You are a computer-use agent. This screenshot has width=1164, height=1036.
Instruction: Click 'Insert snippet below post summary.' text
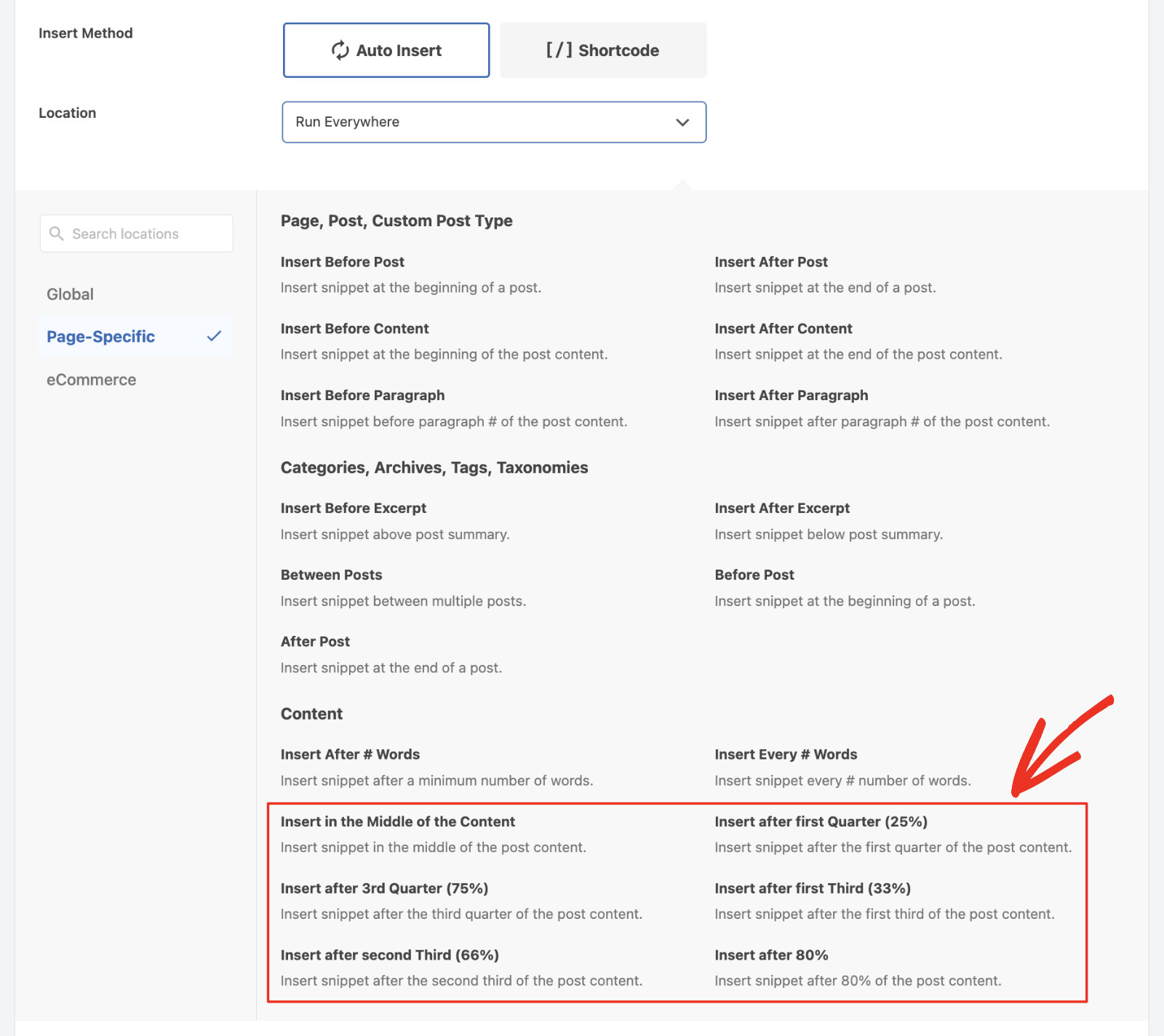click(829, 535)
